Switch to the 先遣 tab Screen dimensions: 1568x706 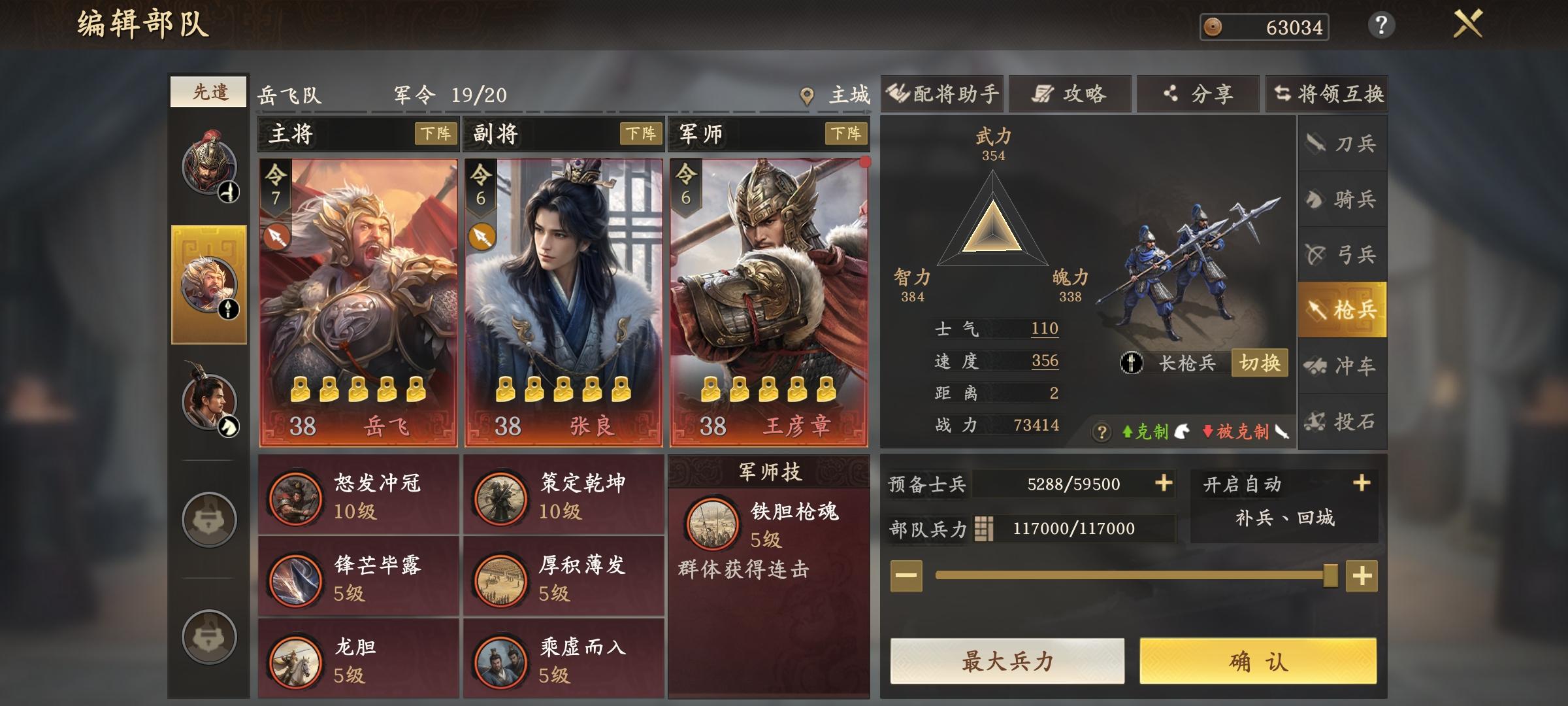pyautogui.click(x=209, y=92)
